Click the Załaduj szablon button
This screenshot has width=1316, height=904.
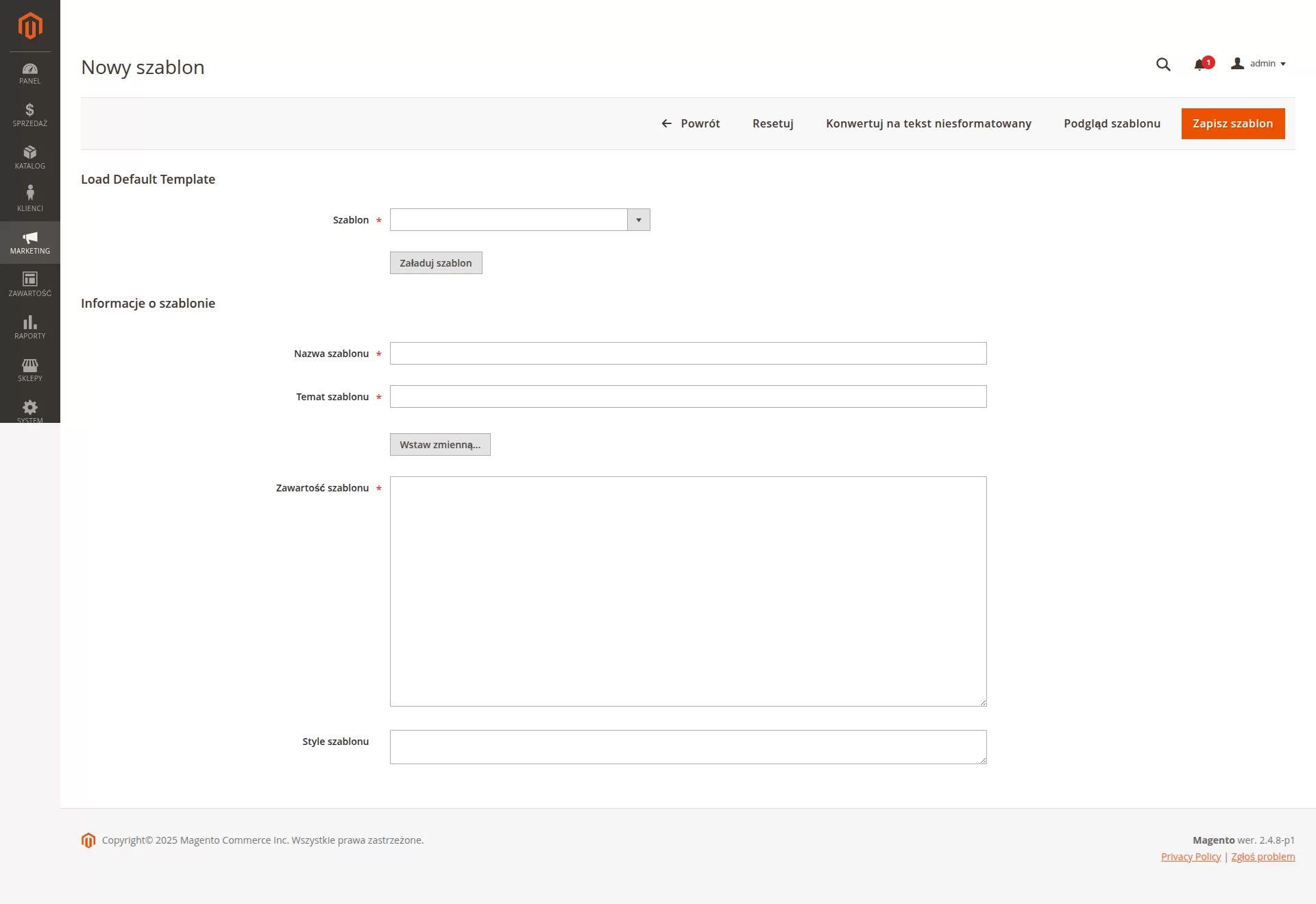click(x=435, y=263)
